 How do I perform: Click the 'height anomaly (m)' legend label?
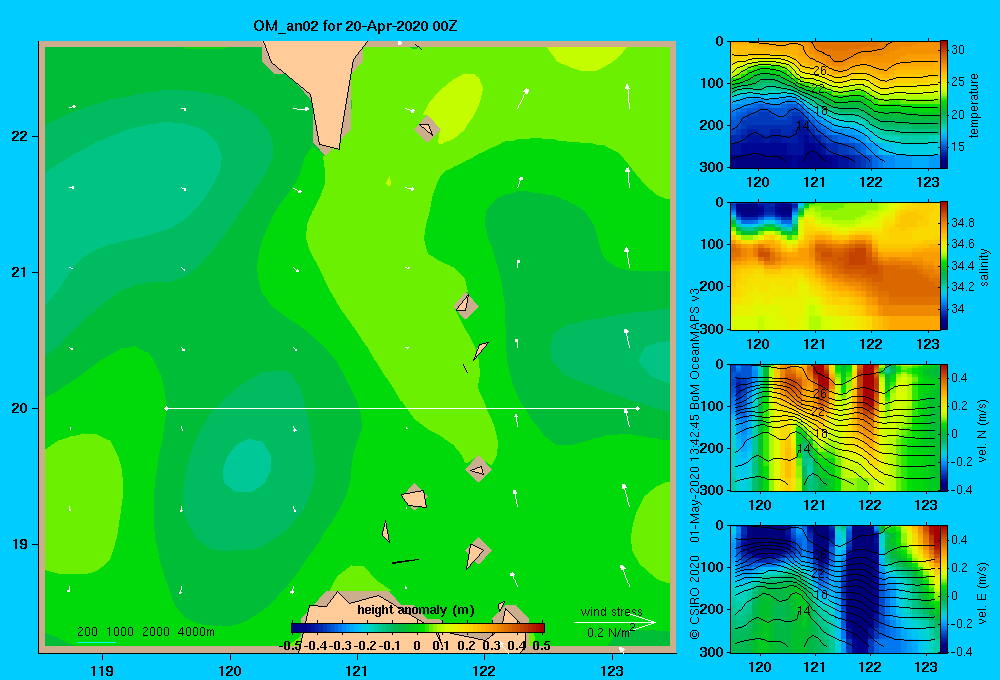click(416, 610)
